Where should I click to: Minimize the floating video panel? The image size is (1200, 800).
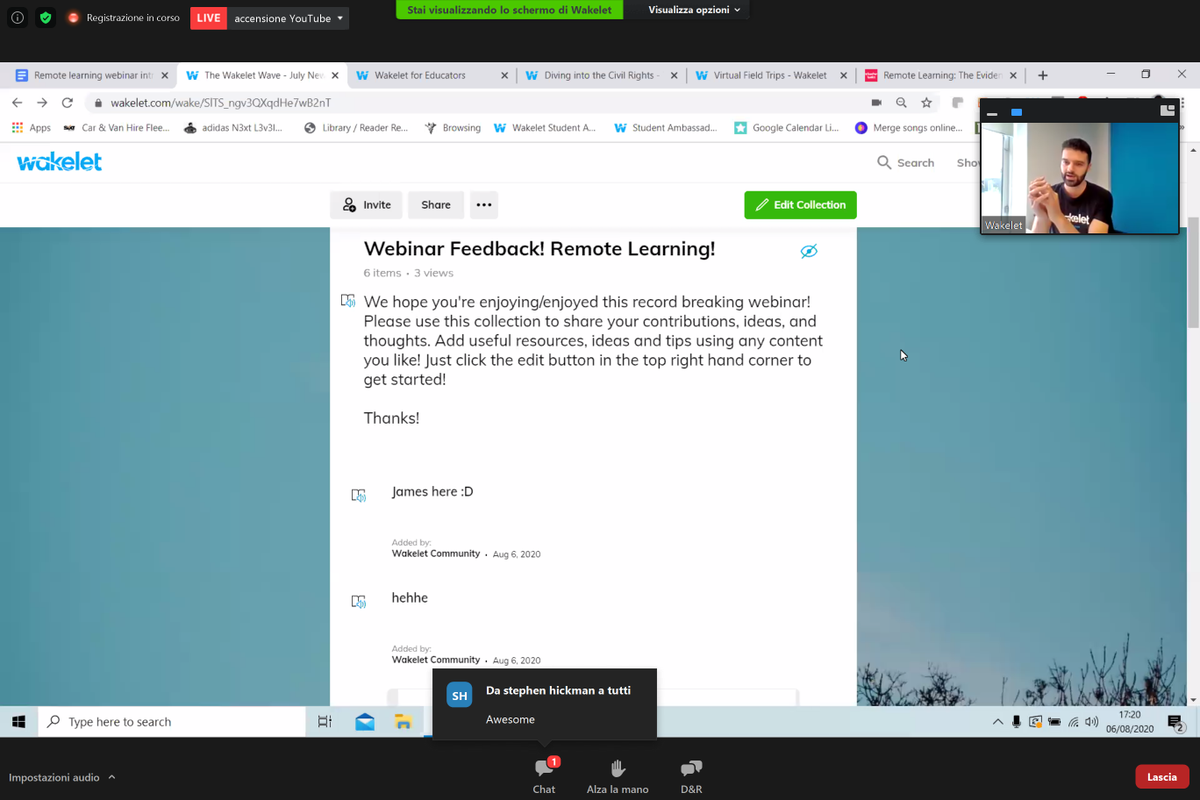coord(992,113)
